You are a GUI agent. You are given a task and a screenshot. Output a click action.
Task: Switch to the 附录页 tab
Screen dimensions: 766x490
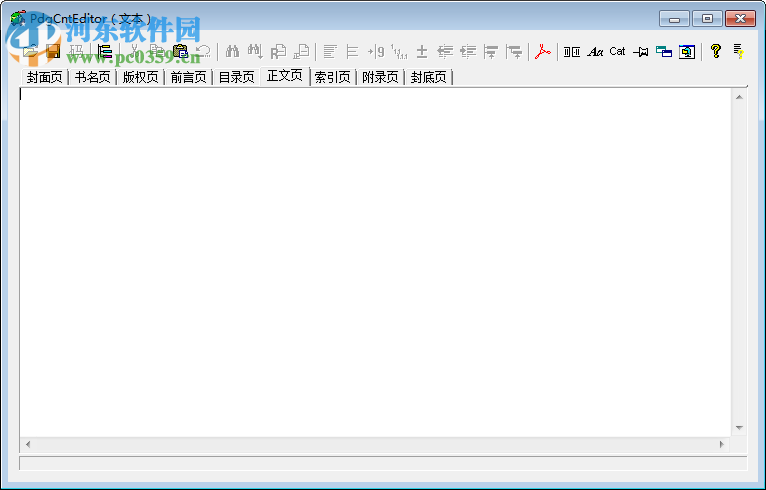[x=380, y=77]
